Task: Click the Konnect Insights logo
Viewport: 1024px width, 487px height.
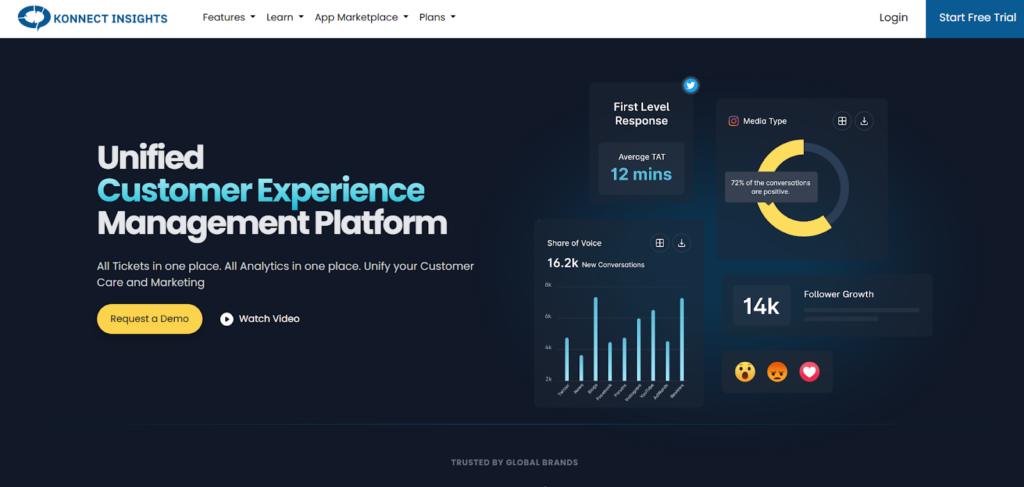Action: pos(94,18)
